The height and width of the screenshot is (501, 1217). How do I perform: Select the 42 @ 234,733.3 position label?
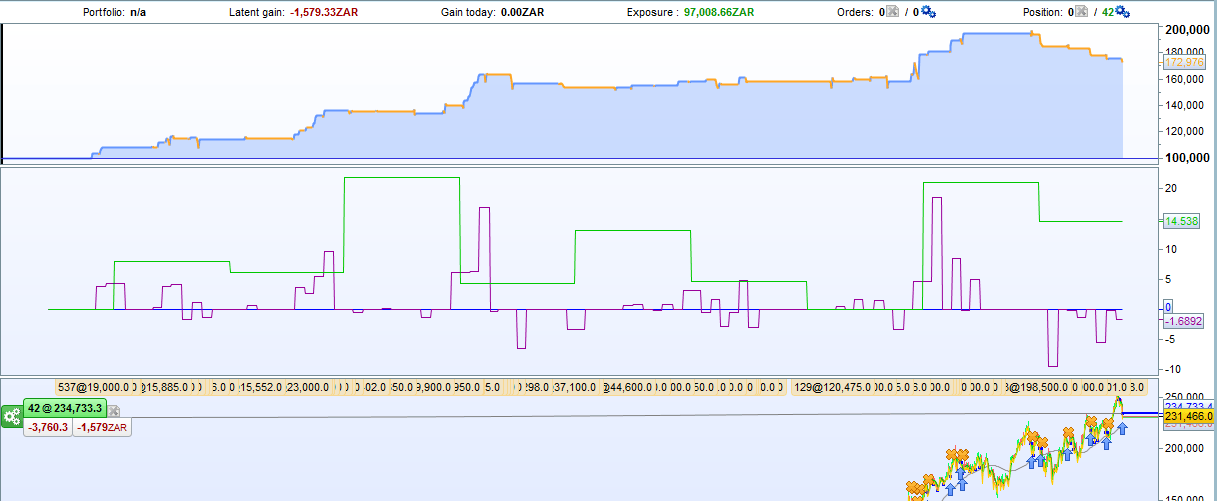(65, 409)
